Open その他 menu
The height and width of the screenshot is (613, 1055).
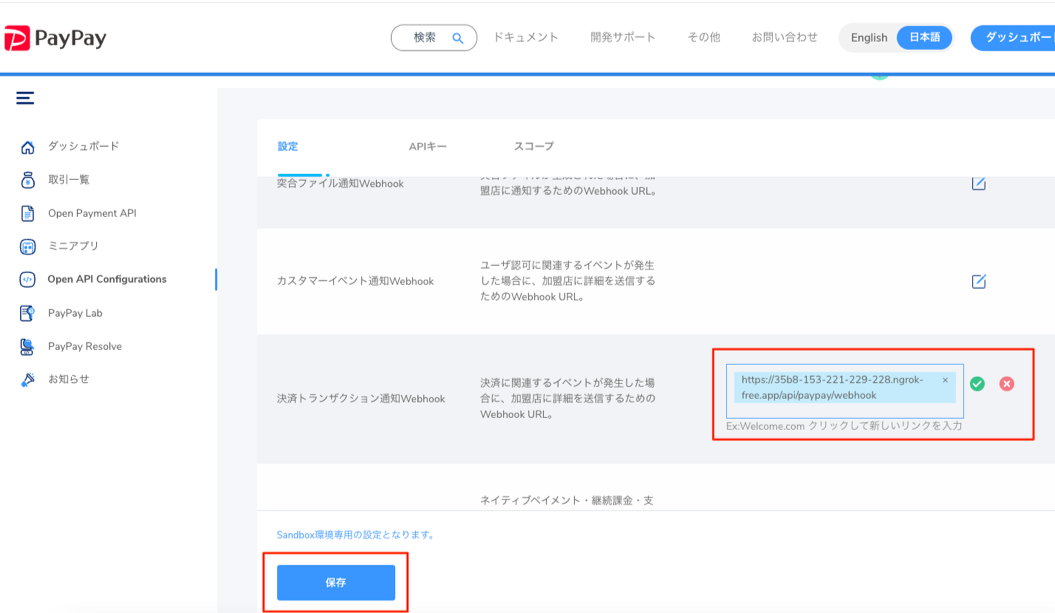(x=704, y=38)
